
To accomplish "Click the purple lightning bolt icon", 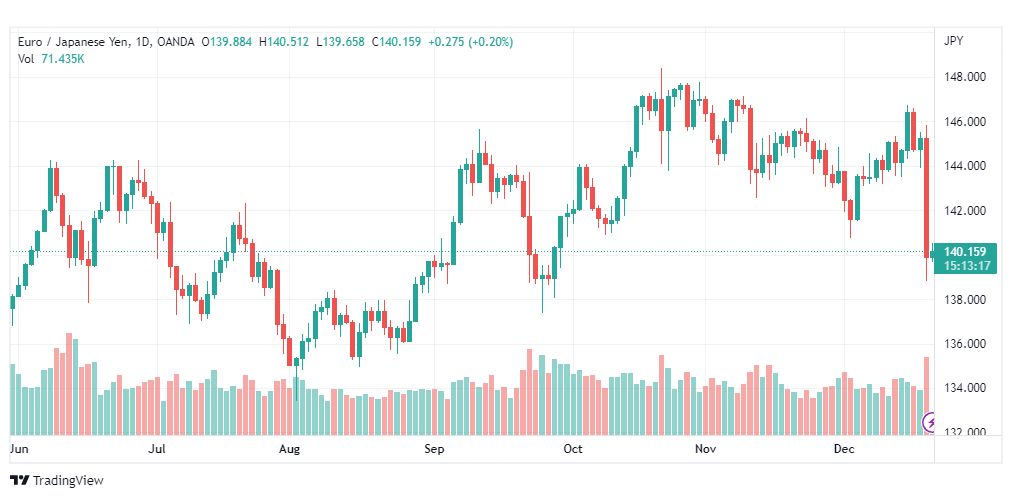I will click(x=929, y=423).
